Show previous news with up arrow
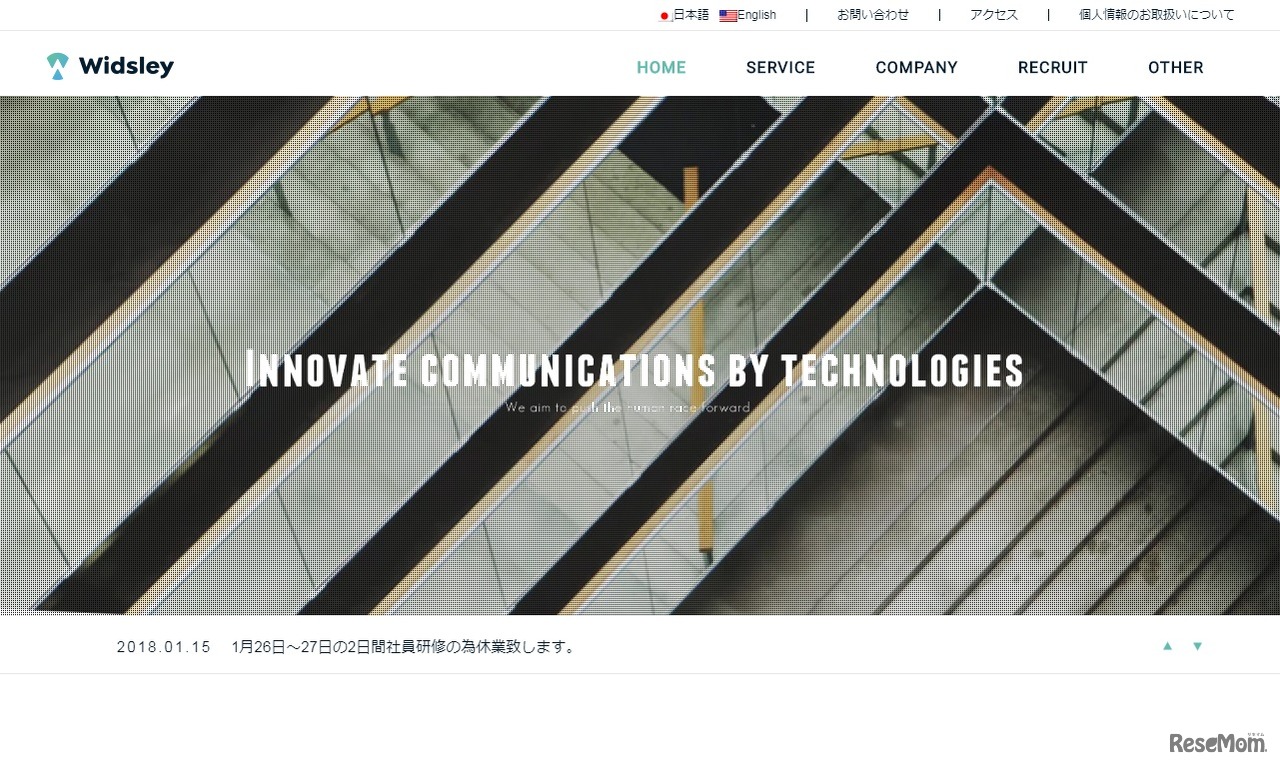This screenshot has height=766, width=1280. coord(1167,646)
